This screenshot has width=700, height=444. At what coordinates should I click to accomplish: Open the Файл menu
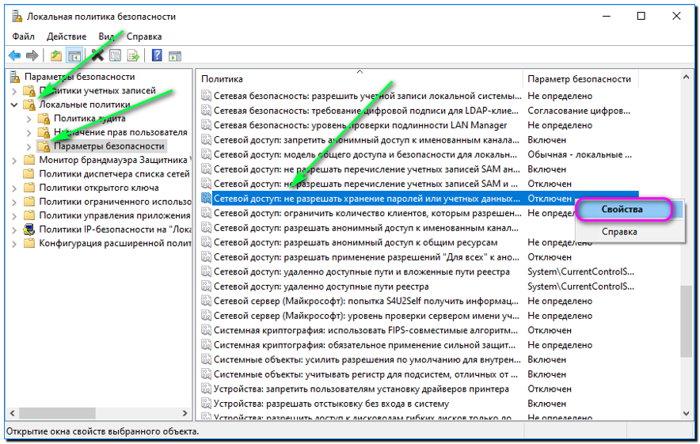23,37
